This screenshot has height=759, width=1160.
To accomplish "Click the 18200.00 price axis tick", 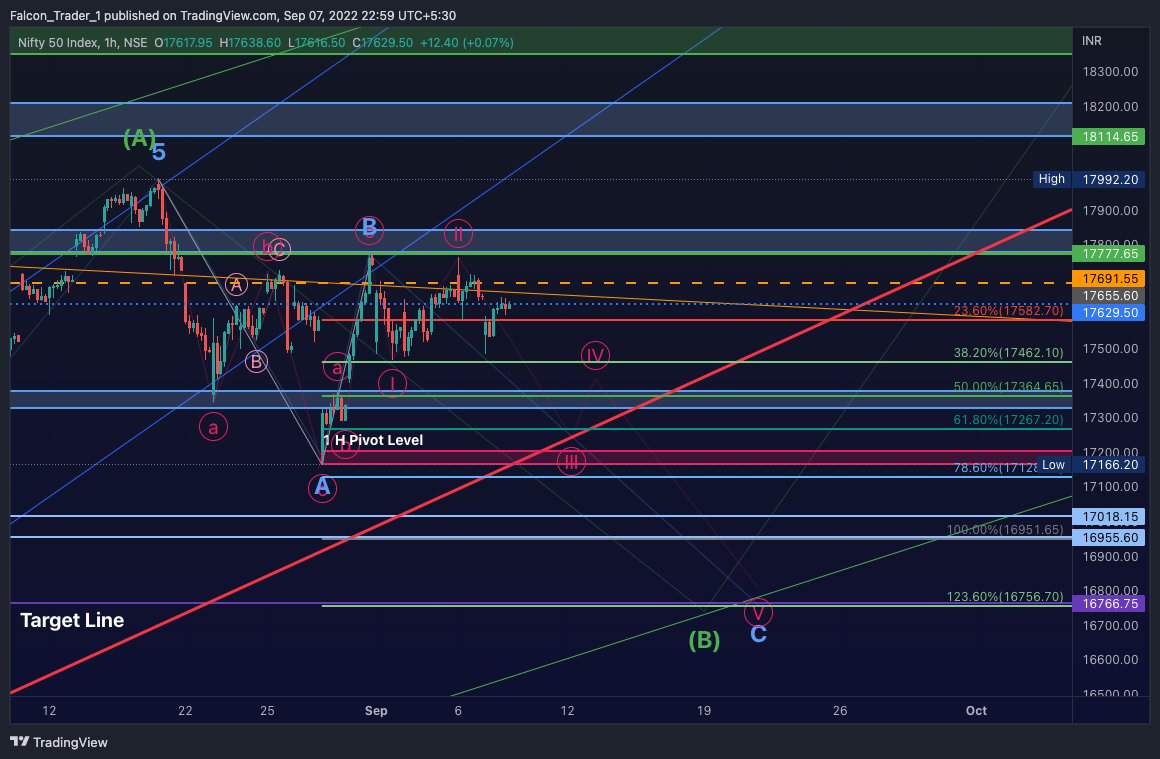I will [1110, 107].
